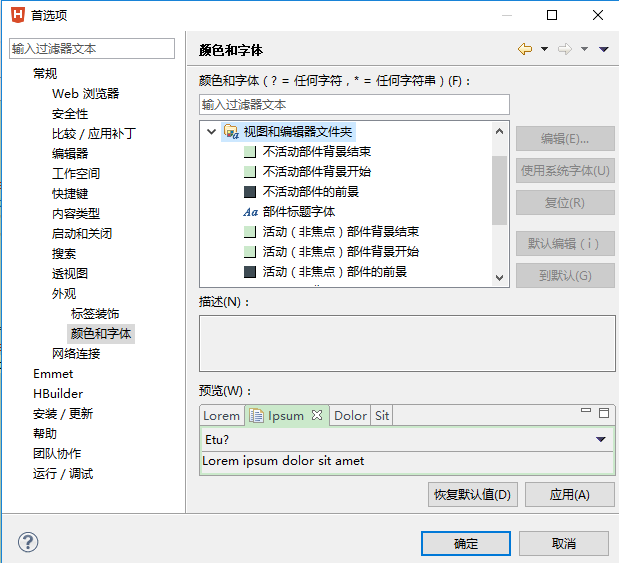Open the 运行 / 调试 preferences category

tap(63, 473)
